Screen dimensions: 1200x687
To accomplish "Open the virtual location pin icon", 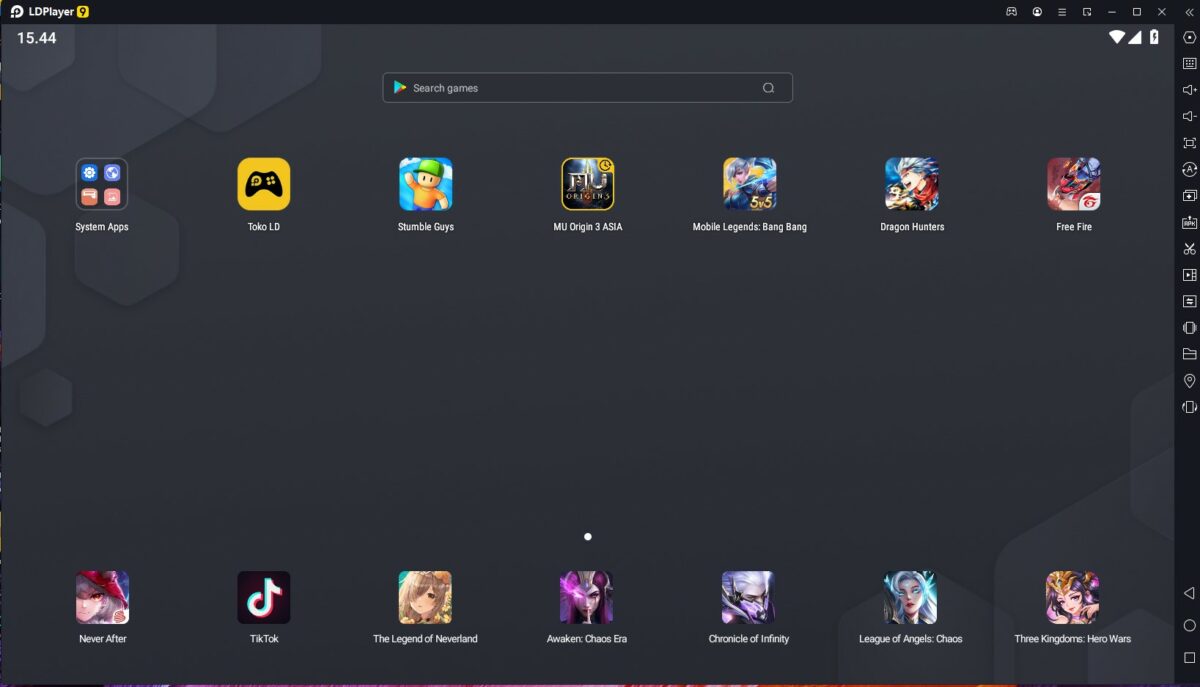I will point(1189,381).
